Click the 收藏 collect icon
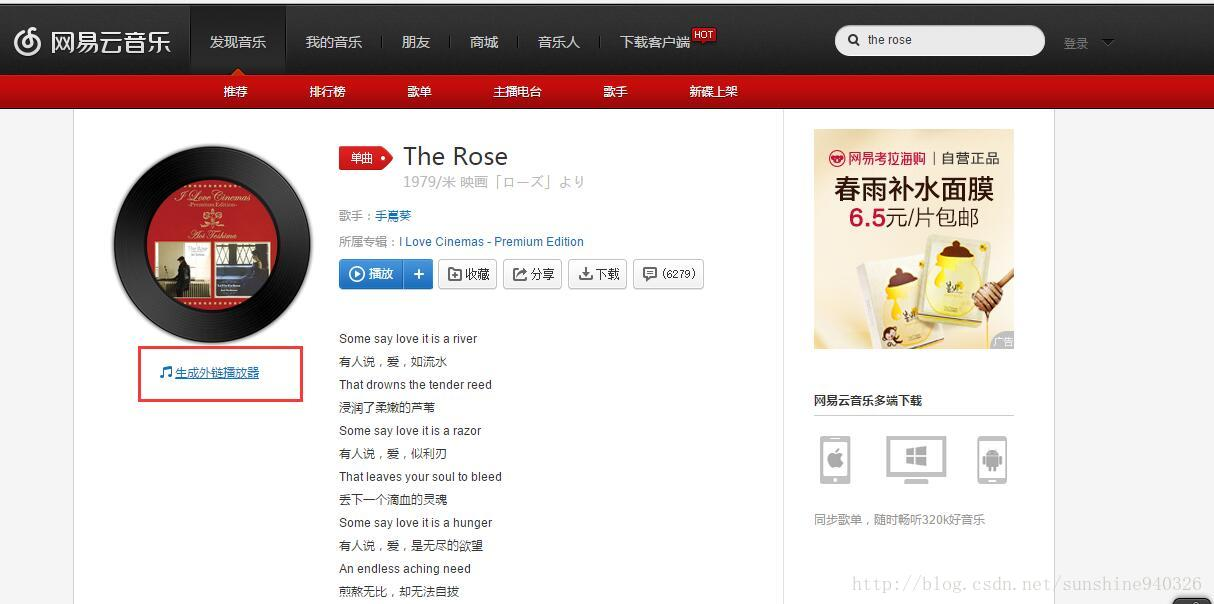The image size is (1214, 604). coord(467,273)
